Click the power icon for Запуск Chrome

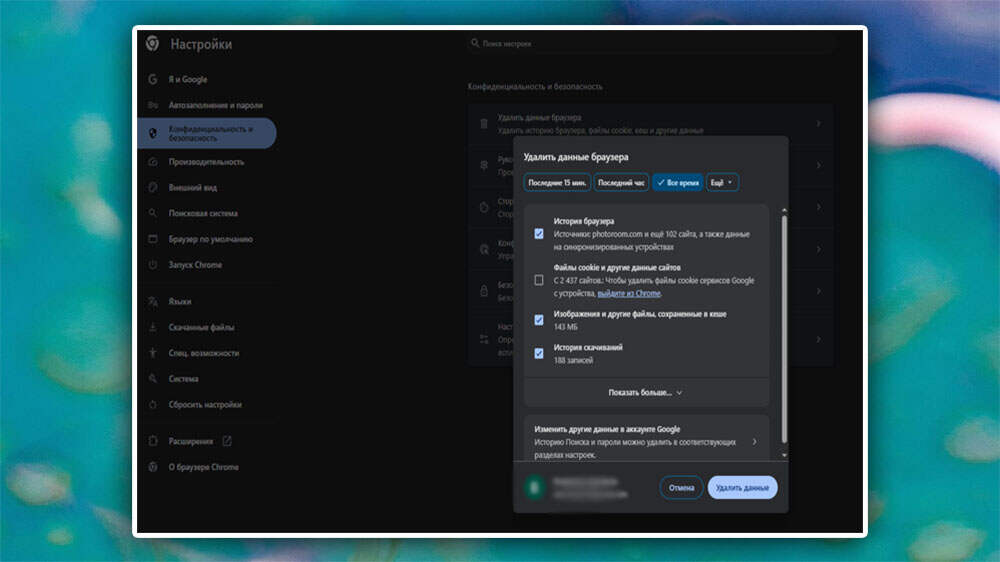[x=153, y=265]
